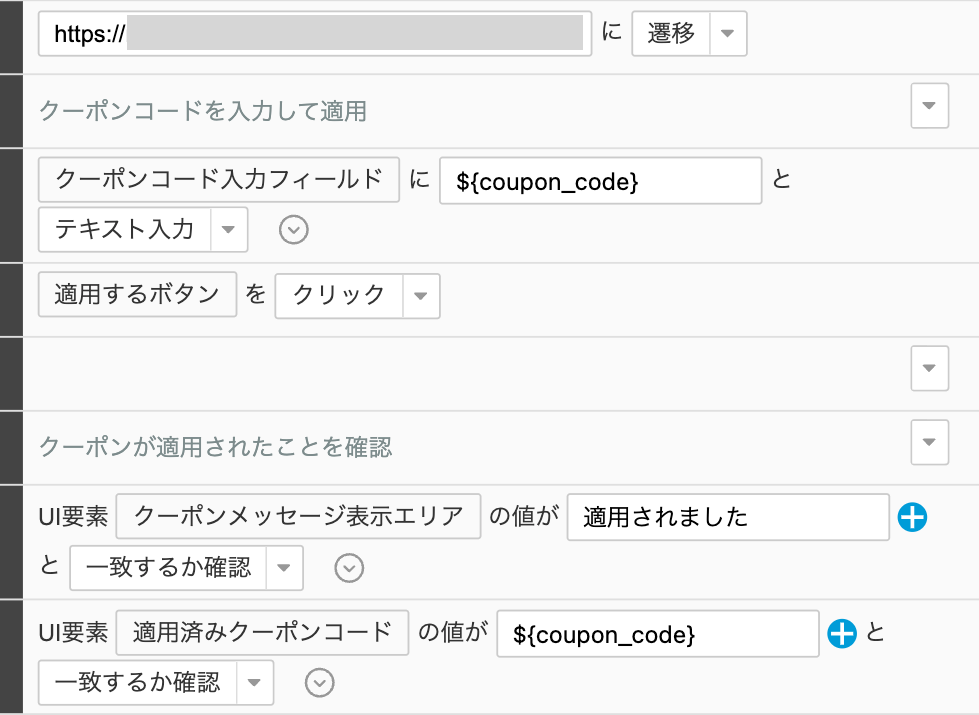Click the blue plus icon beside ${coupon_code} verification value
Viewport: 979px width, 715px height.
[x=842, y=633]
